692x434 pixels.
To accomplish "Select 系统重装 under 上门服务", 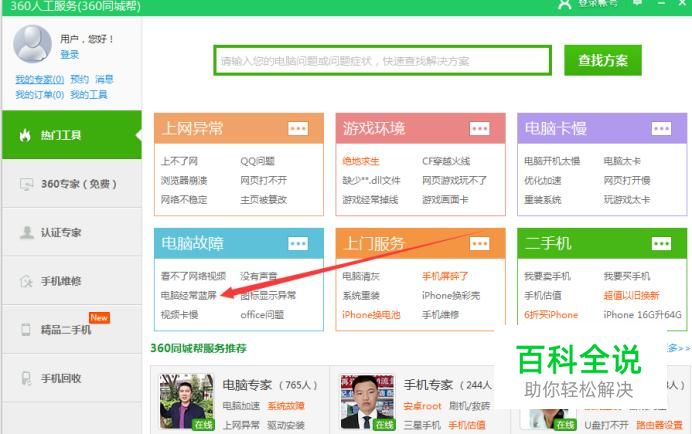I will pyautogui.click(x=361, y=295).
